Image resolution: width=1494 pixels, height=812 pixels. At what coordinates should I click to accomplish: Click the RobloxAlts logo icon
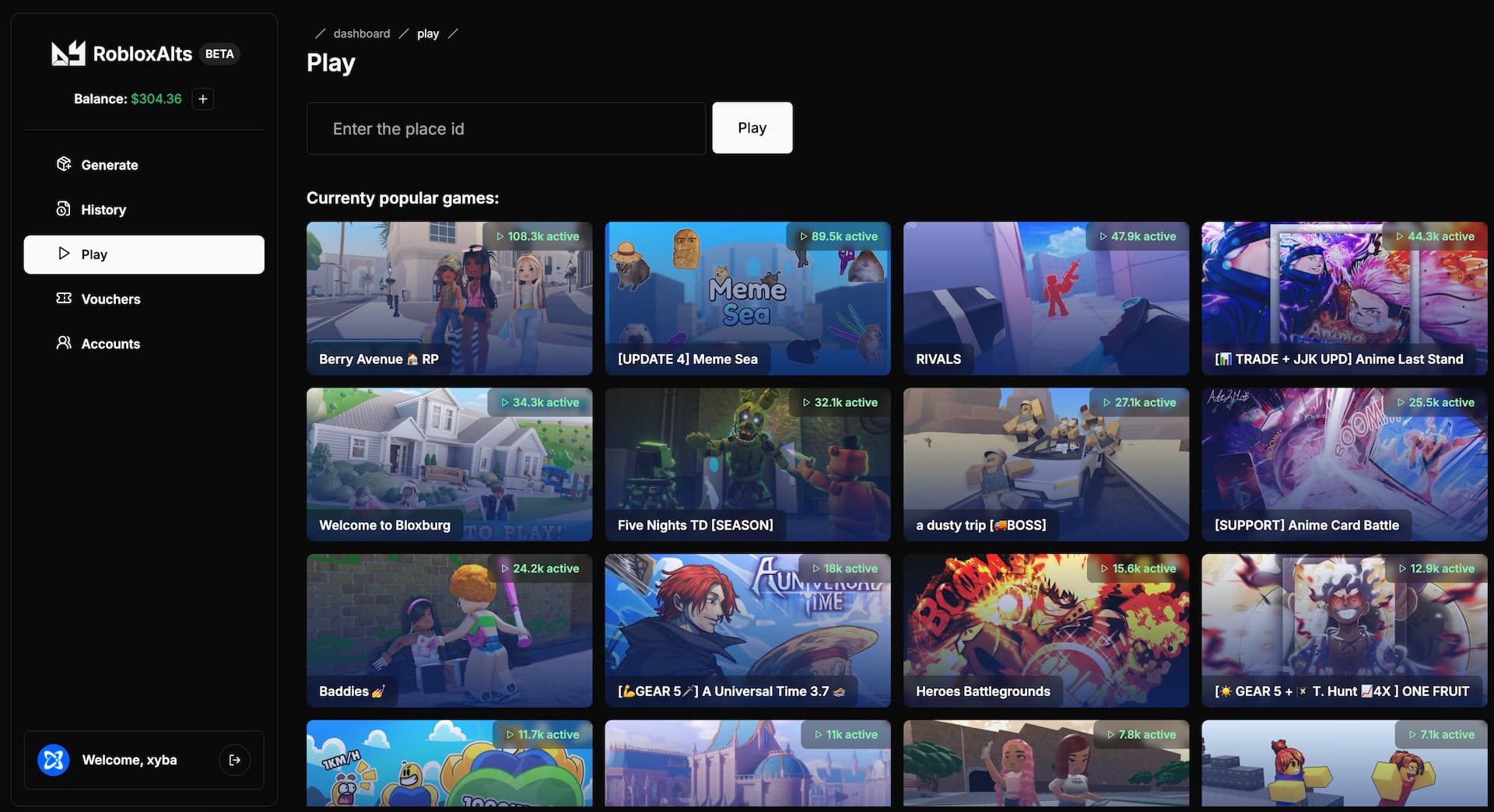point(68,54)
